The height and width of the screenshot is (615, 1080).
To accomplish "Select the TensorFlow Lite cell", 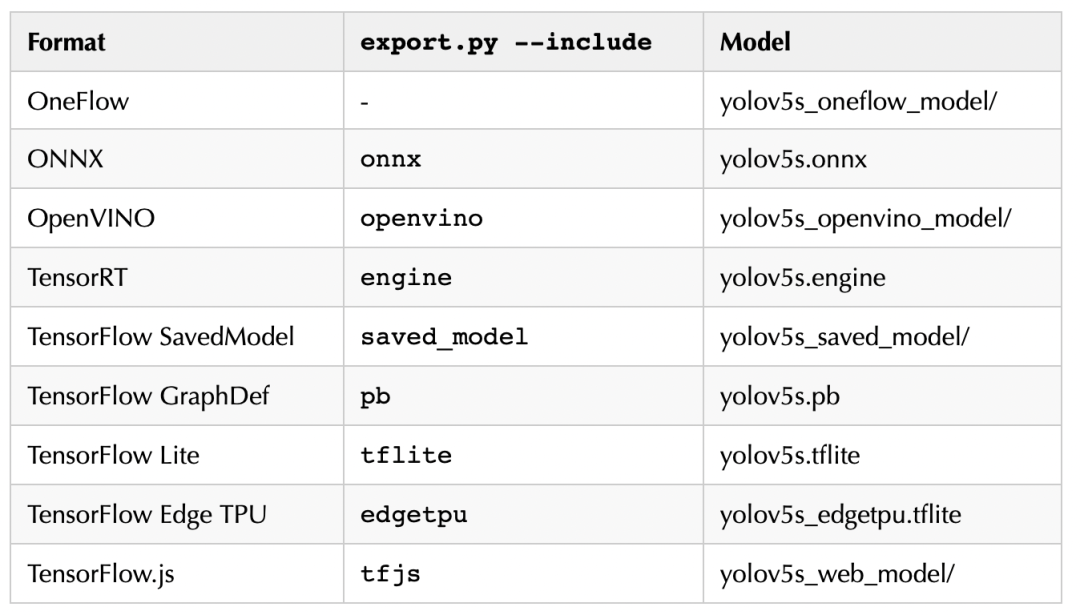I will (113, 456).
